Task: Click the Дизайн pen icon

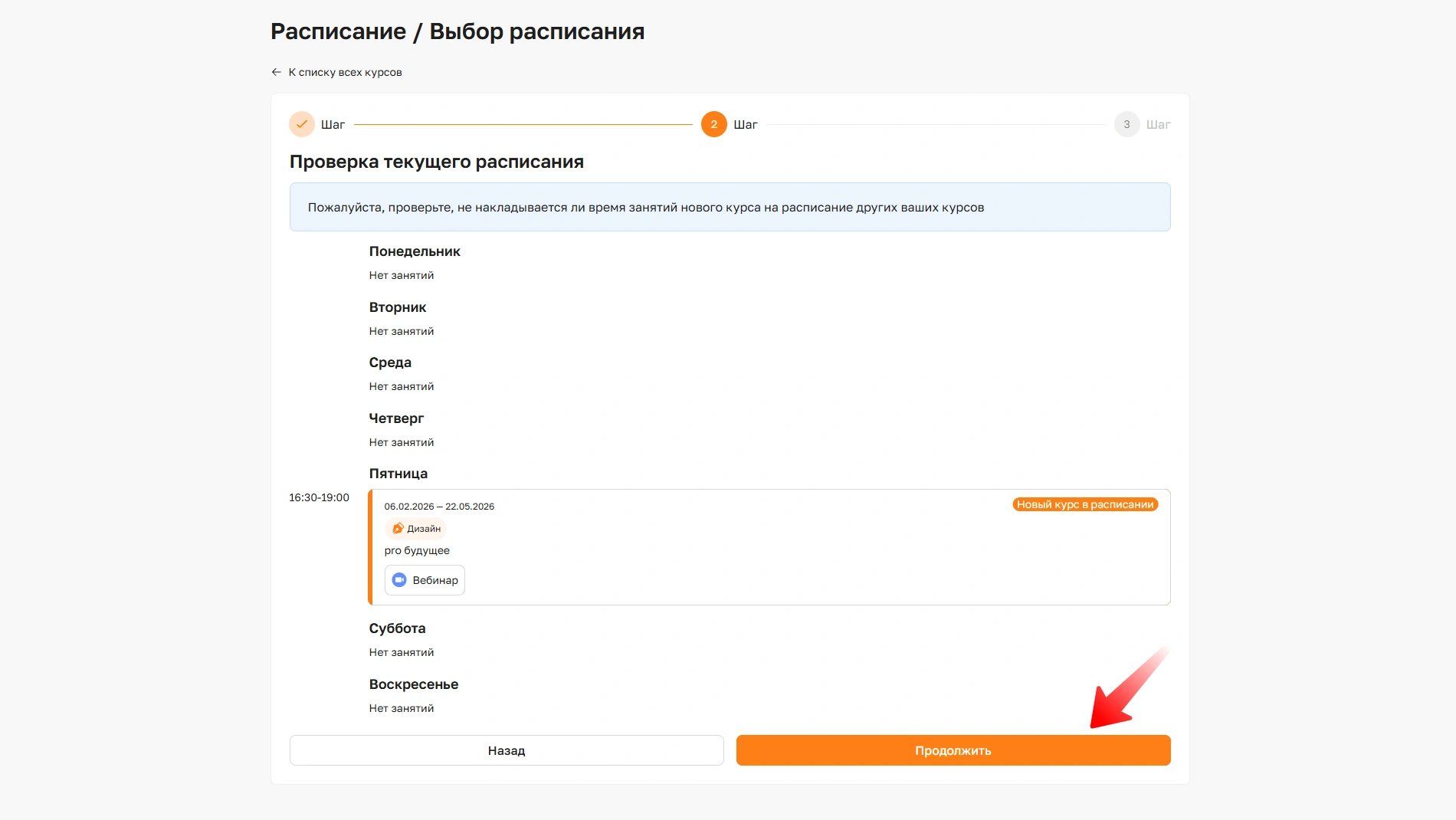Action: [x=398, y=529]
